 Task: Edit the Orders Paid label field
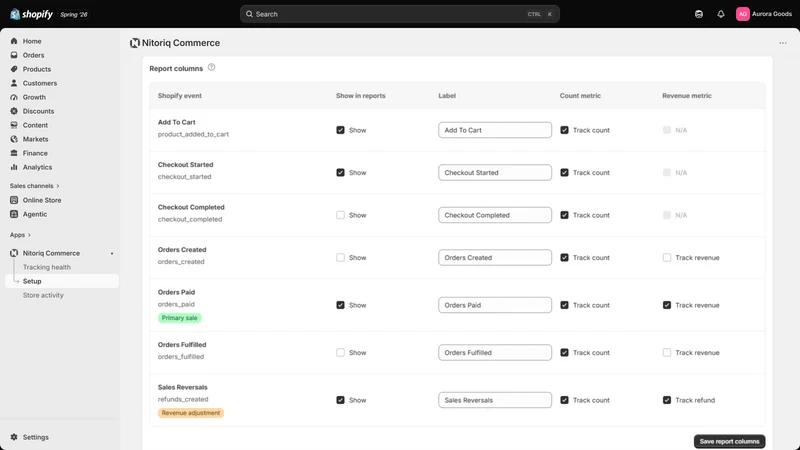(494, 305)
